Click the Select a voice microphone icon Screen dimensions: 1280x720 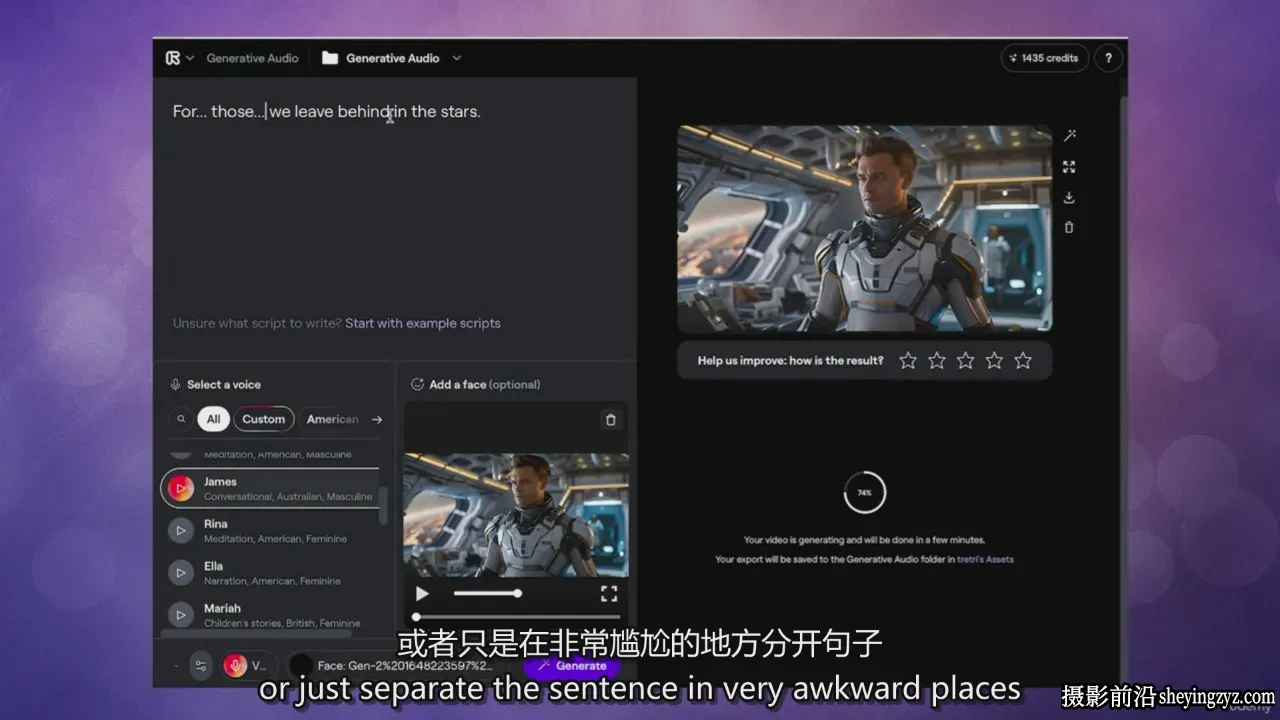pos(175,385)
